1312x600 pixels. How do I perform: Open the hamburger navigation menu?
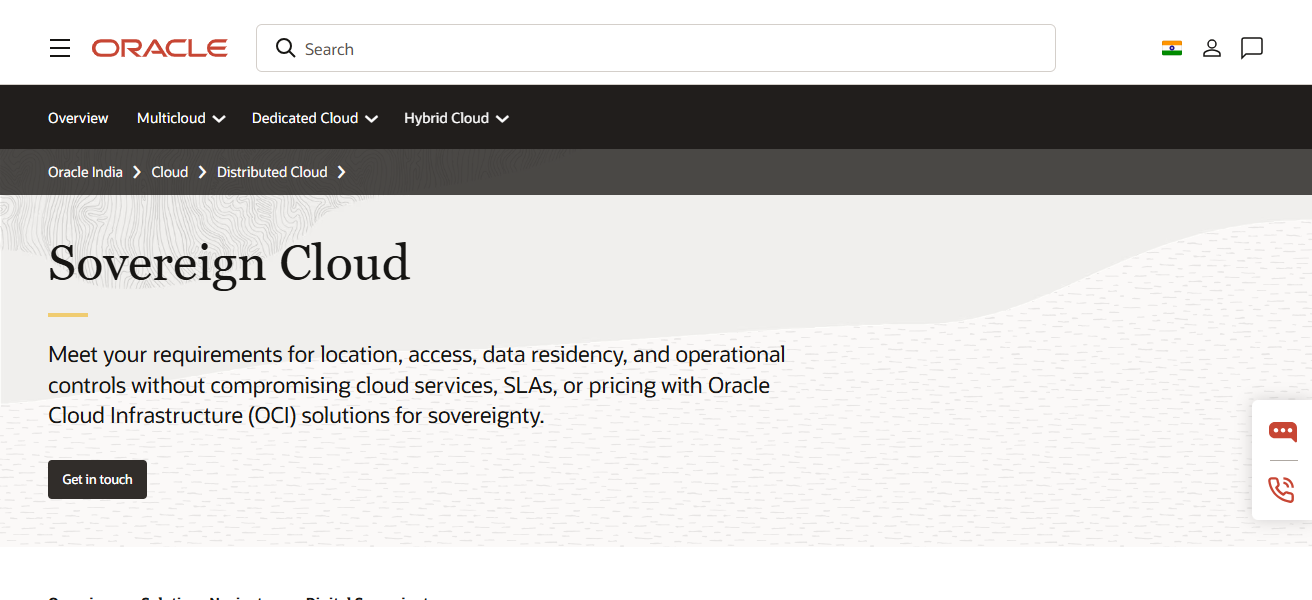coord(59,47)
